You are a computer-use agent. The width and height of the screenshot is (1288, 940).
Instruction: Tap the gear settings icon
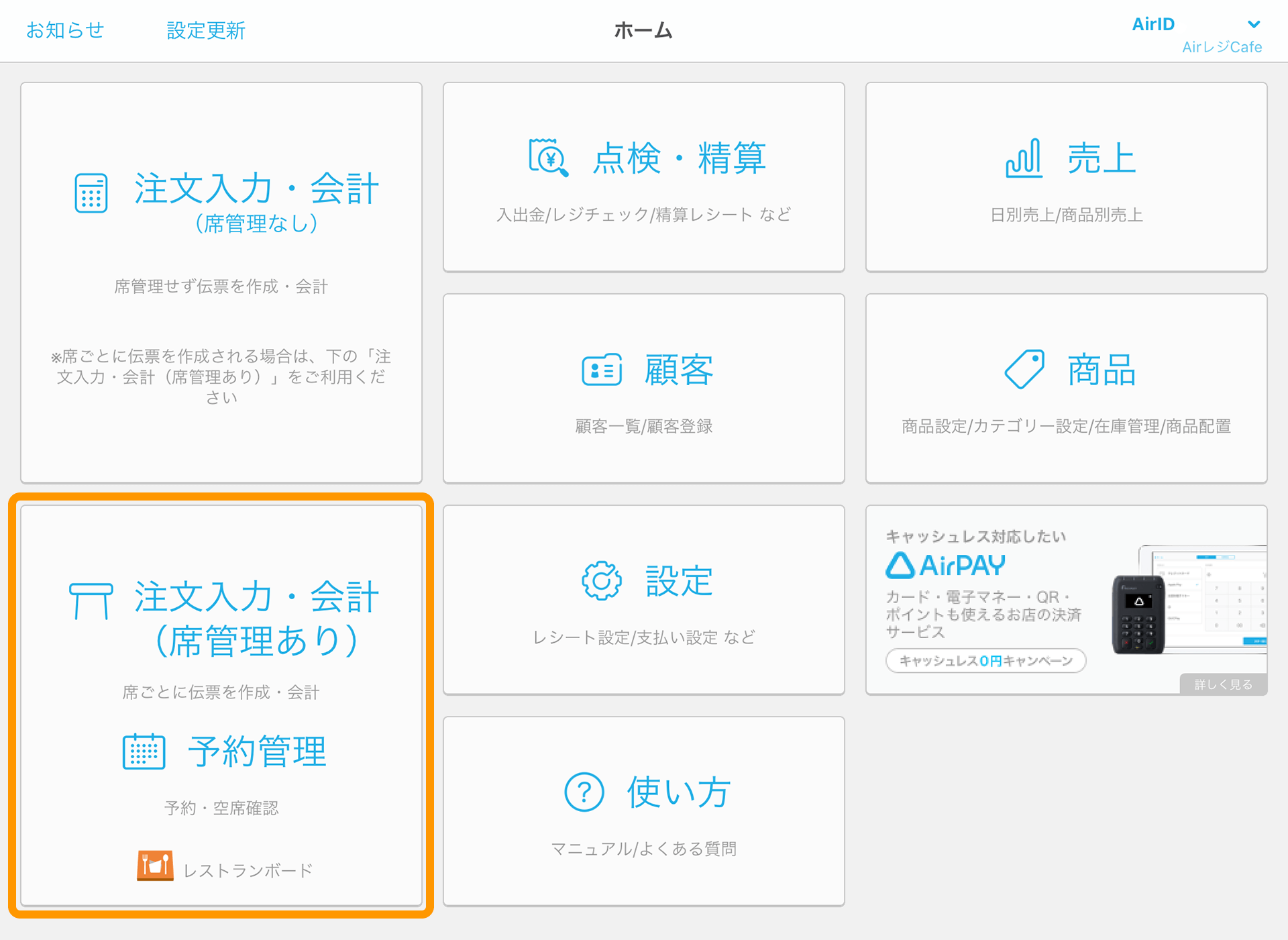click(602, 580)
